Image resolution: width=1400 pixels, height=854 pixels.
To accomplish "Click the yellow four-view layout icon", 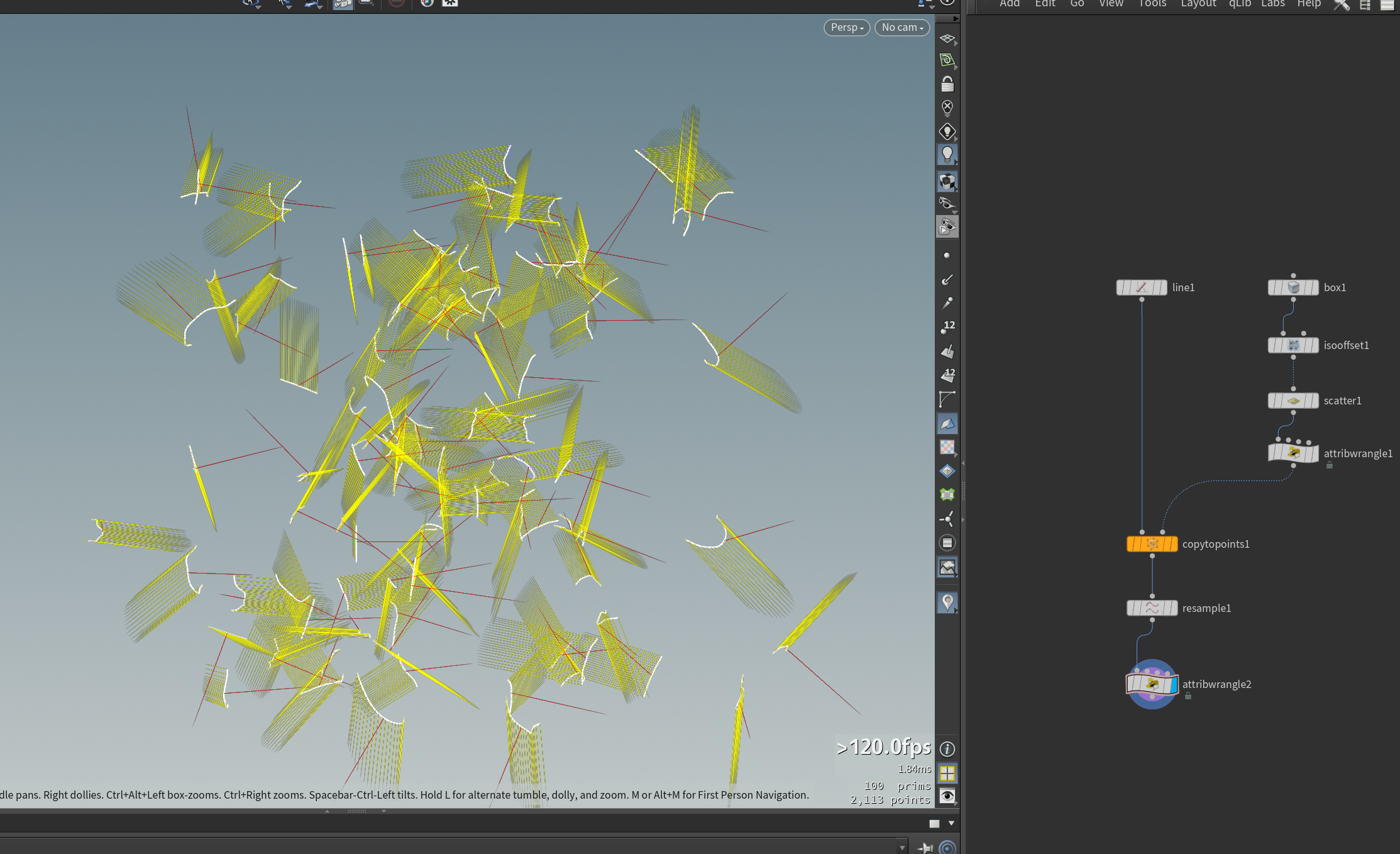I will tap(947, 773).
